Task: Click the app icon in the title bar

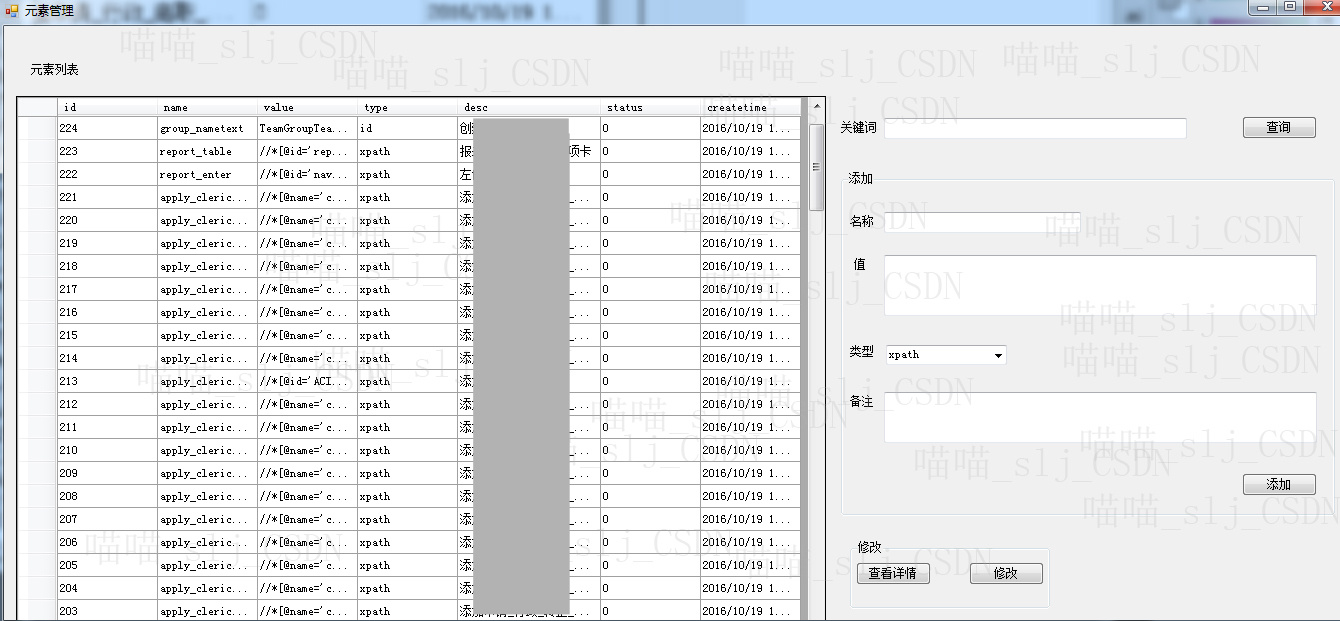Action: tap(12, 10)
